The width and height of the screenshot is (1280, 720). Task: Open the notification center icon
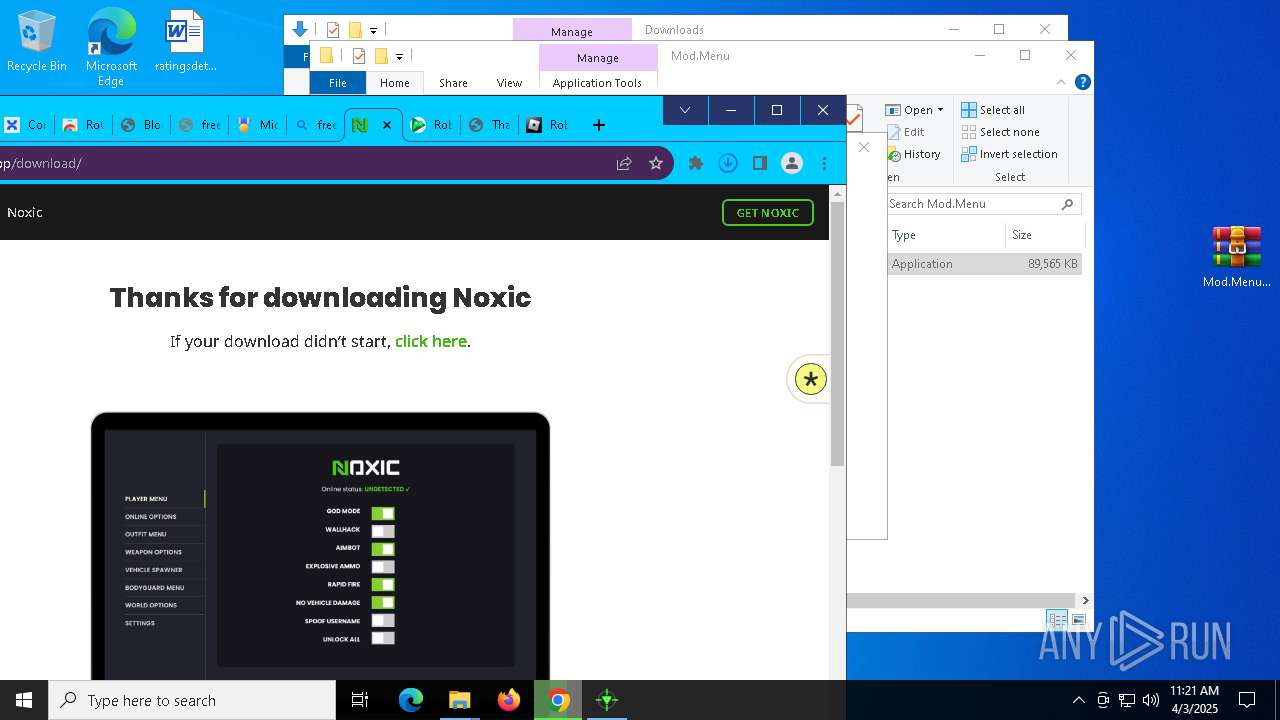1247,700
